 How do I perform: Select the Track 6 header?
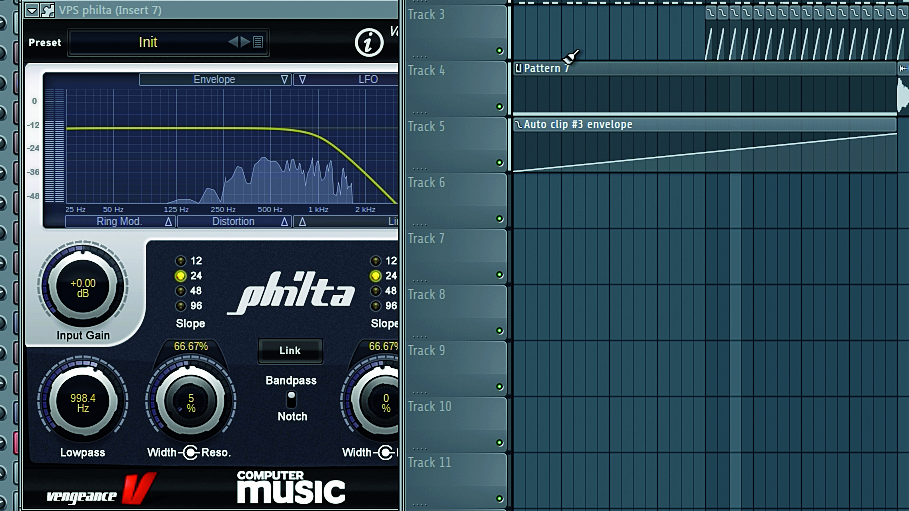click(456, 200)
